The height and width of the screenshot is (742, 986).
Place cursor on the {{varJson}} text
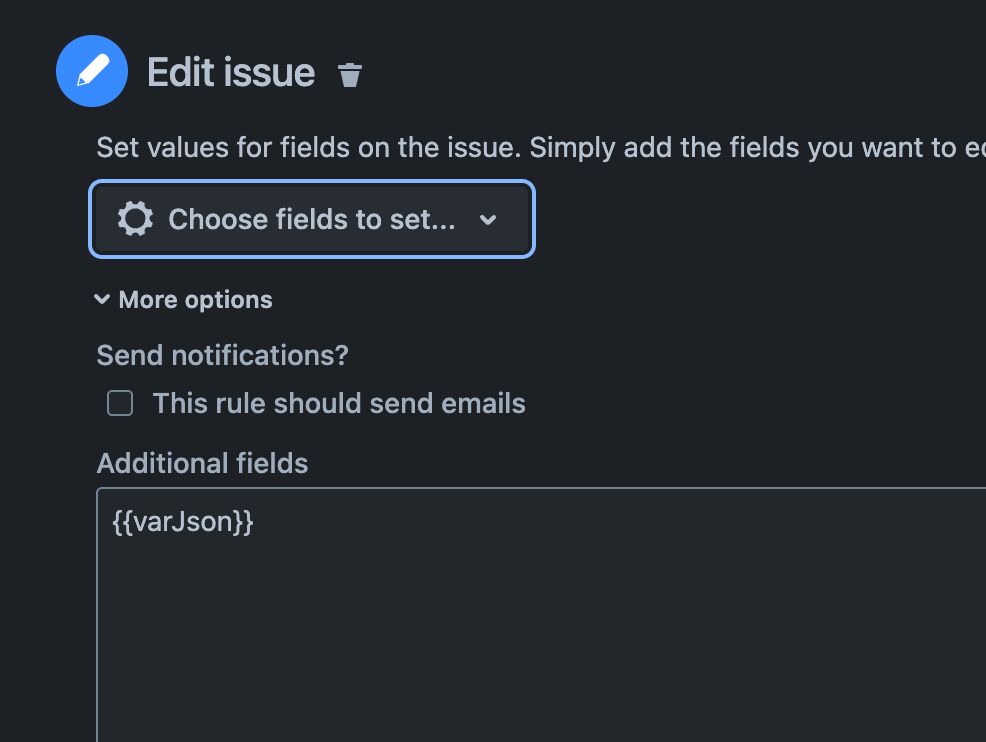183,522
